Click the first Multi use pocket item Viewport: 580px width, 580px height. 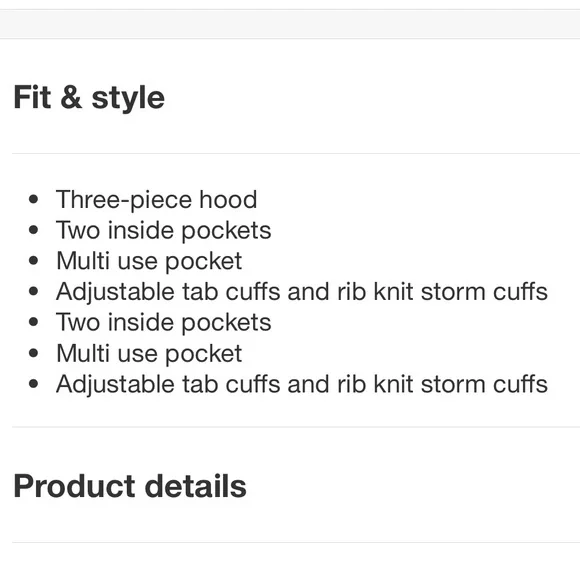(149, 262)
